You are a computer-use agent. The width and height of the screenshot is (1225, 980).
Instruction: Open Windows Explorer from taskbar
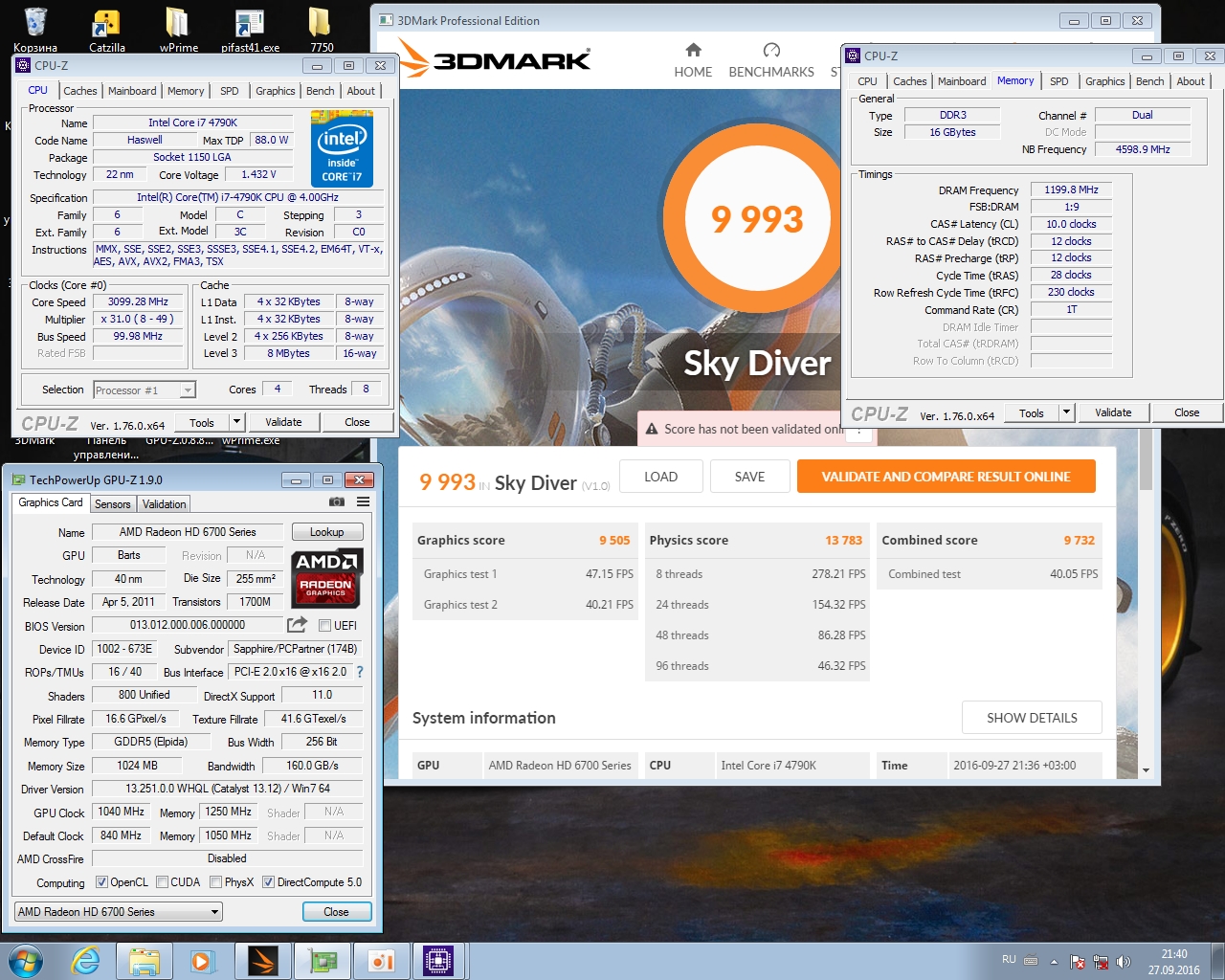[x=144, y=961]
